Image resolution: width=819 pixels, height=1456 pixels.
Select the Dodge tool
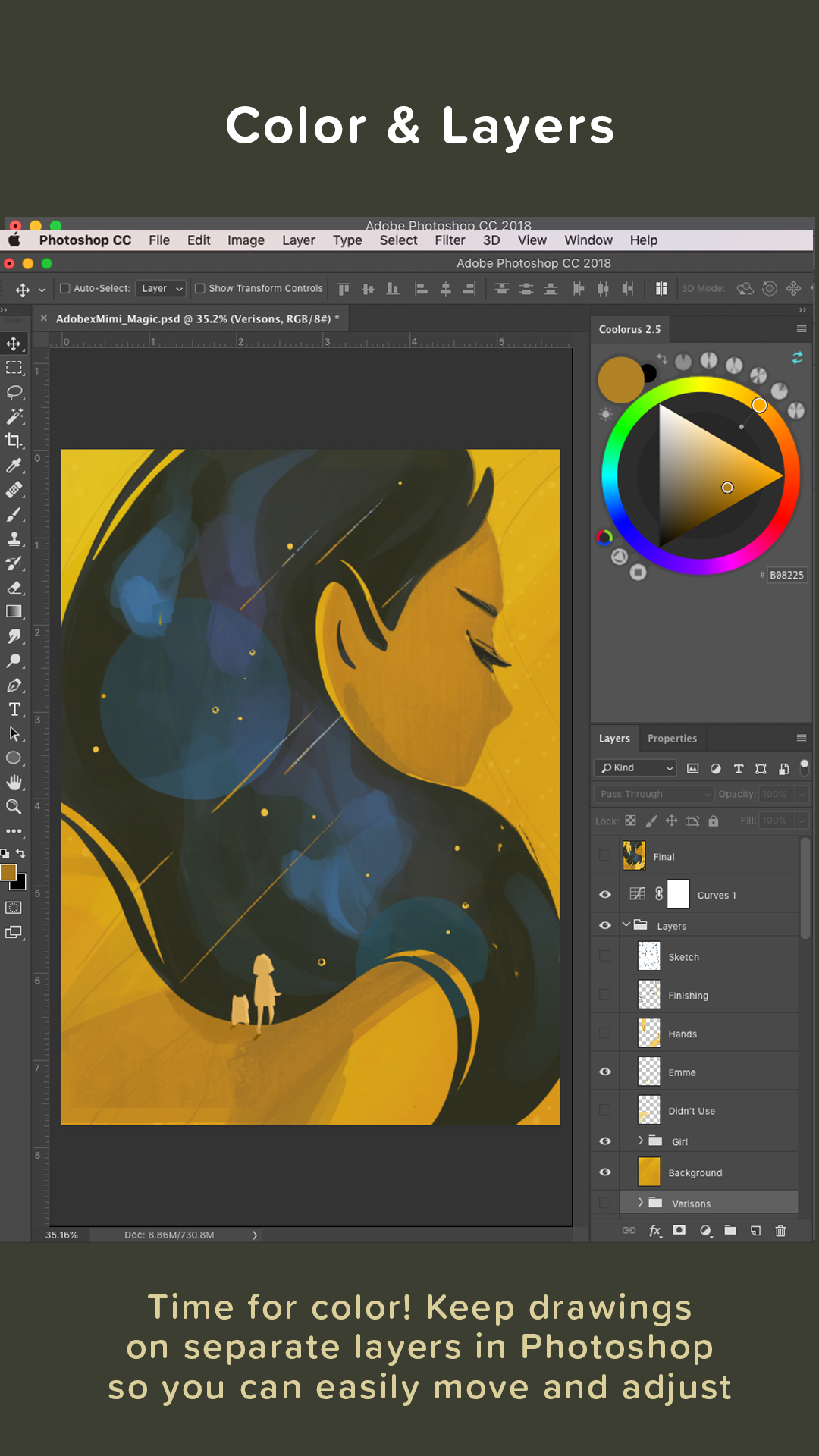tap(14, 661)
